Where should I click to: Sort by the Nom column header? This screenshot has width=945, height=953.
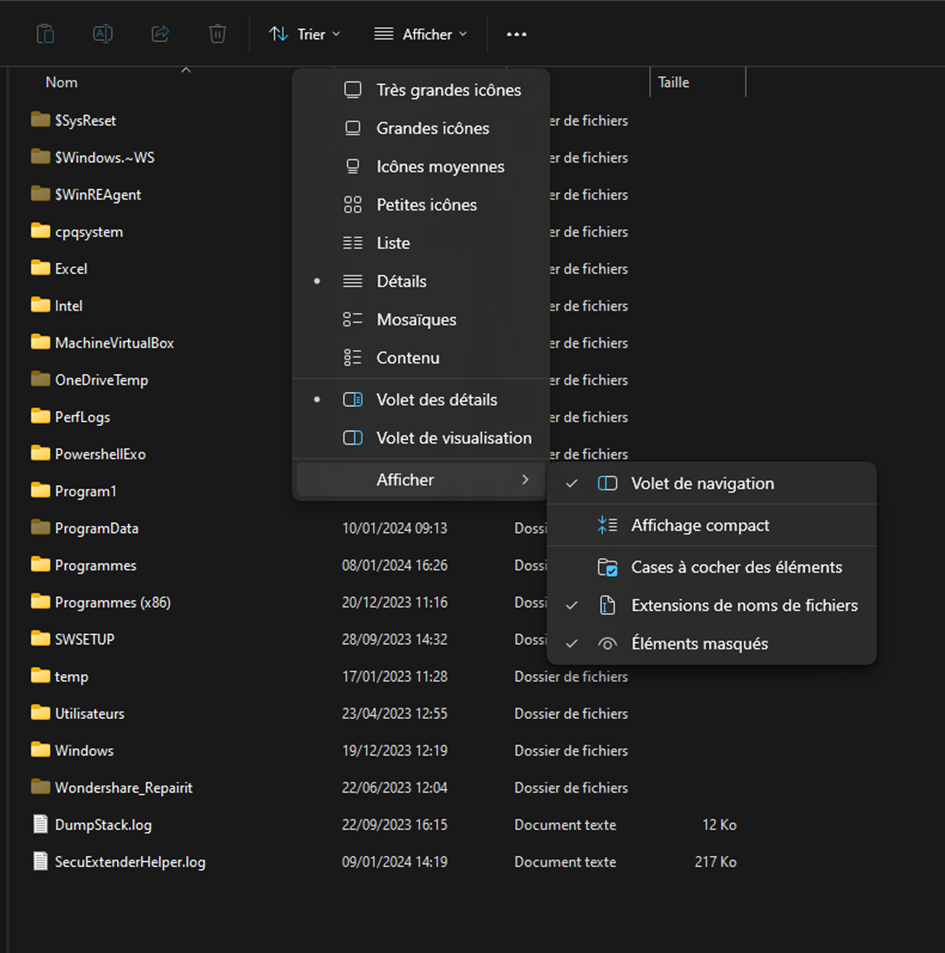tap(62, 83)
